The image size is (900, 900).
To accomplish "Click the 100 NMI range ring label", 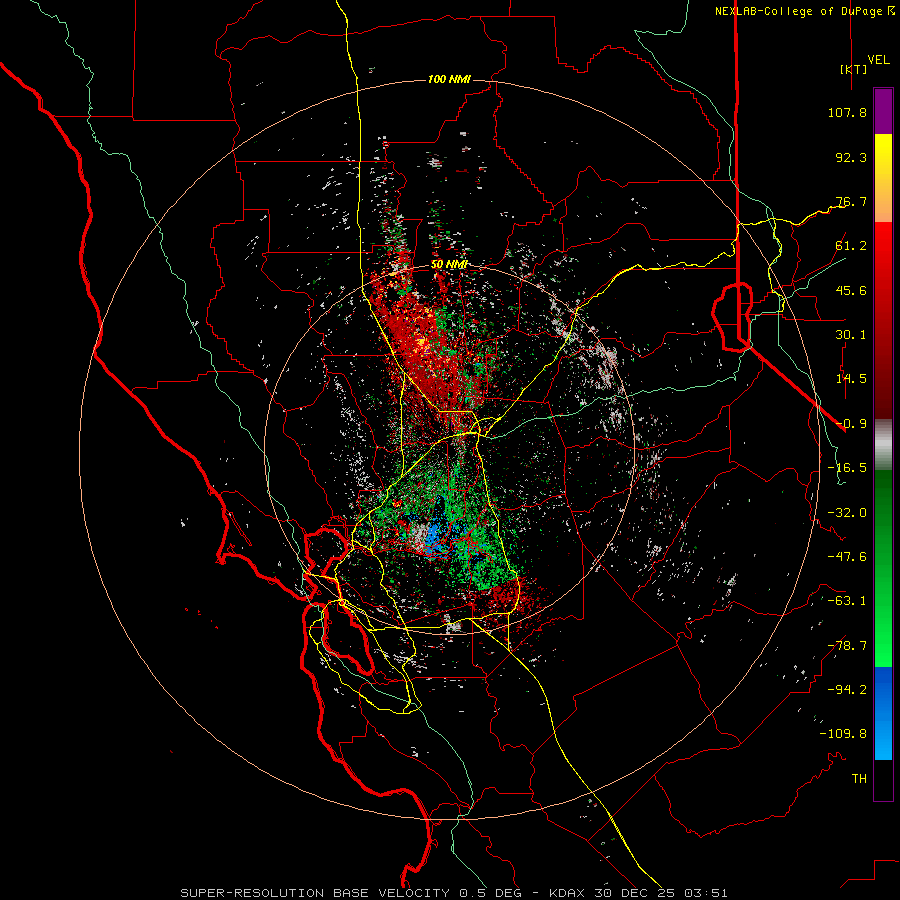I will click(449, 79).
